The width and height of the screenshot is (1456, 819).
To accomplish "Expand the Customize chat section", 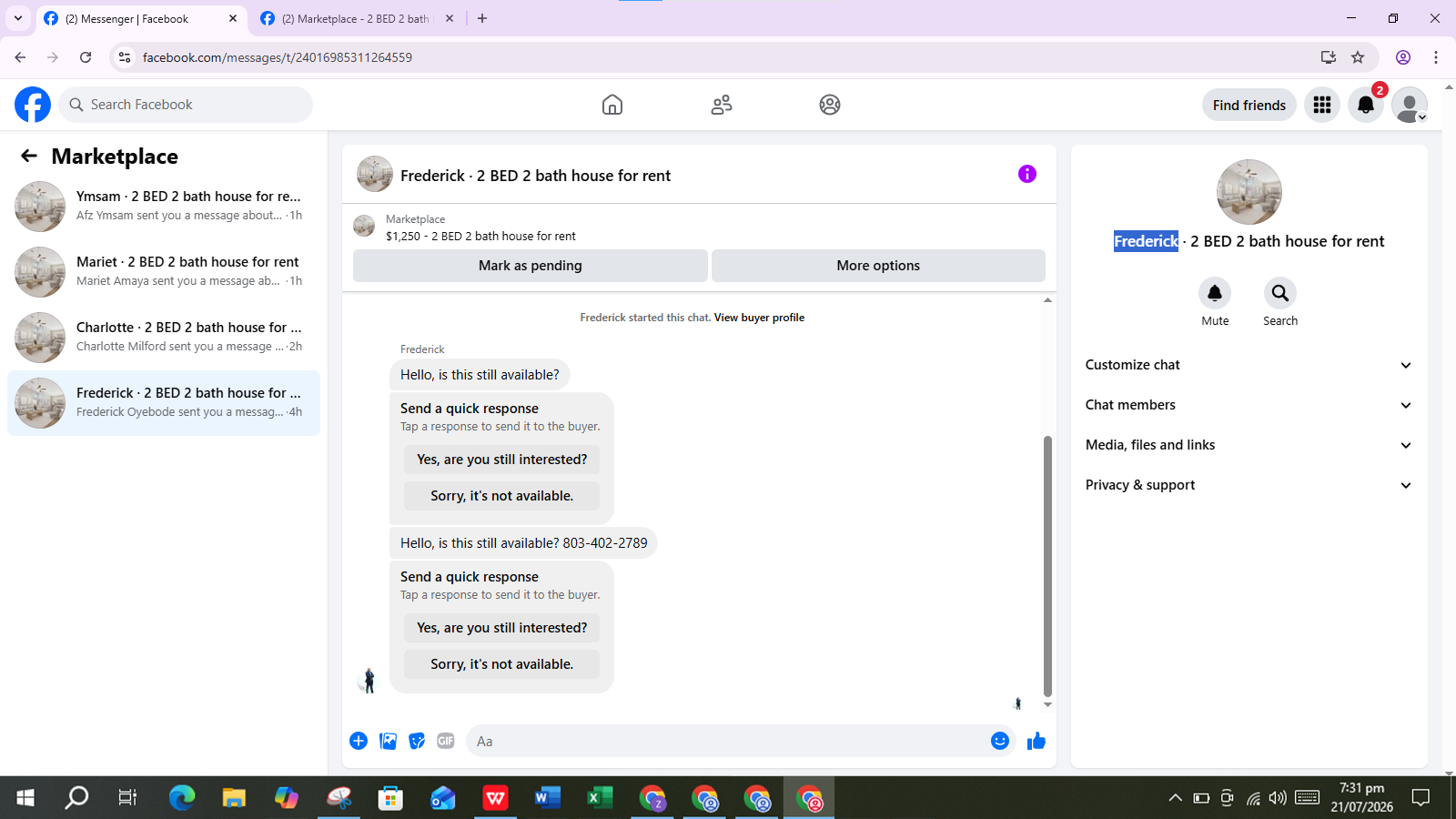I will tap(1249, 365).
